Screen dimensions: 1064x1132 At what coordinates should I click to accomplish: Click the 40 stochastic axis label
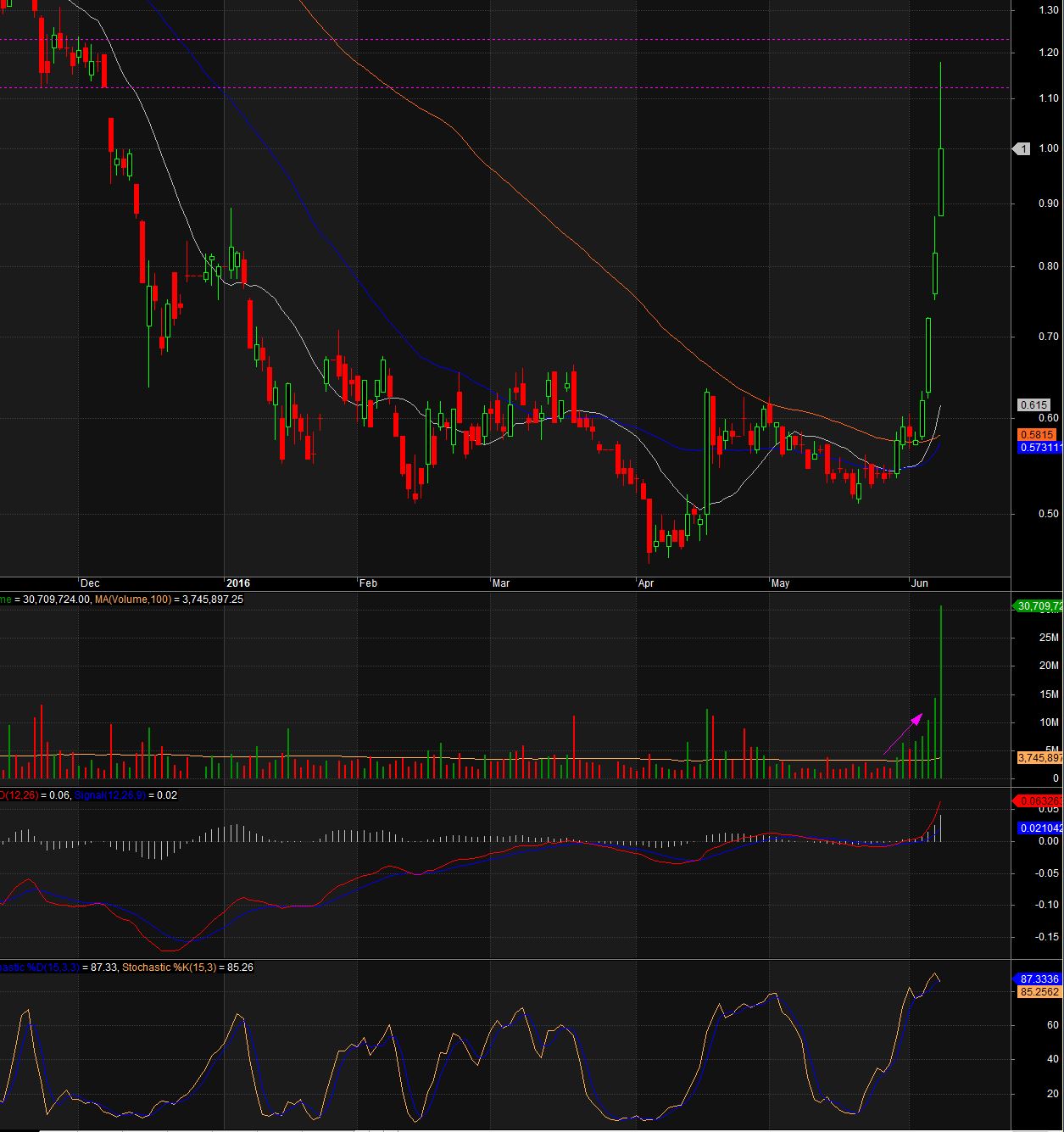(1051, 1059)
